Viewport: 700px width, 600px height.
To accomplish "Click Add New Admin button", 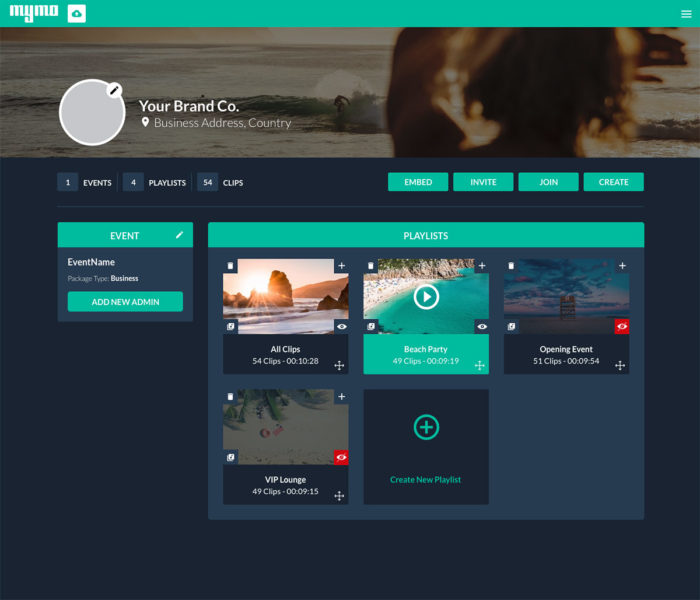I will (125, 302).
